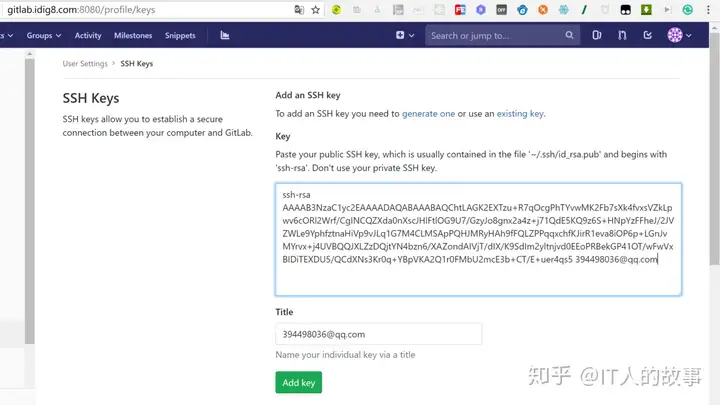Click the page vertical scrollbar thumb

[714, 148]
